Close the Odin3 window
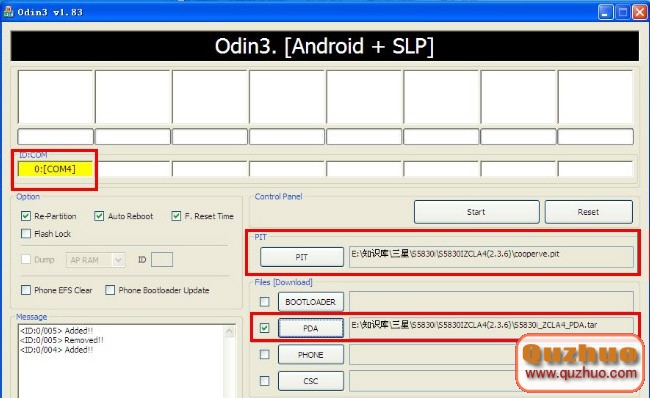The width and height of the screenshot is (650, 398). 639,12
